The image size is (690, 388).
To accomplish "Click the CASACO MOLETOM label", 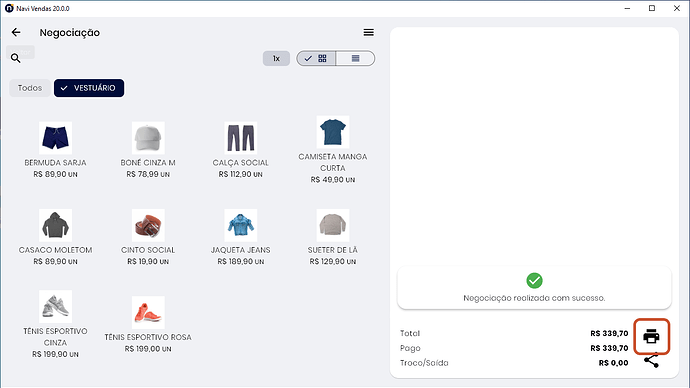I will coord(55,250).
